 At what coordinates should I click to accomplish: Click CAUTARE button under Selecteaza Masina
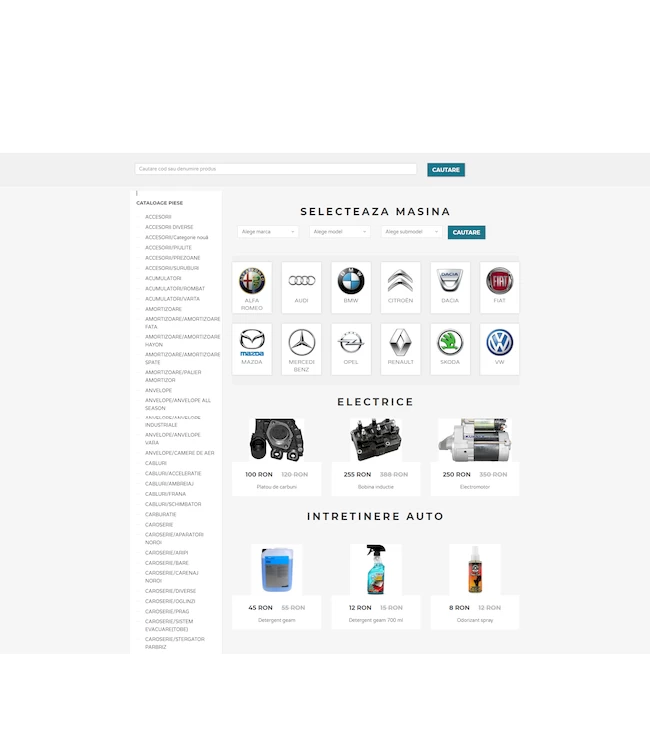pyautogui.click(x=466, y=232)
